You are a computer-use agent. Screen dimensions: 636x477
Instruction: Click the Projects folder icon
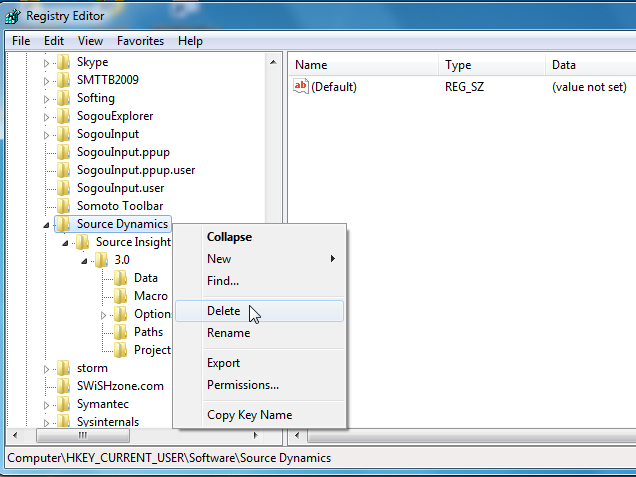(x=120, y=350)
